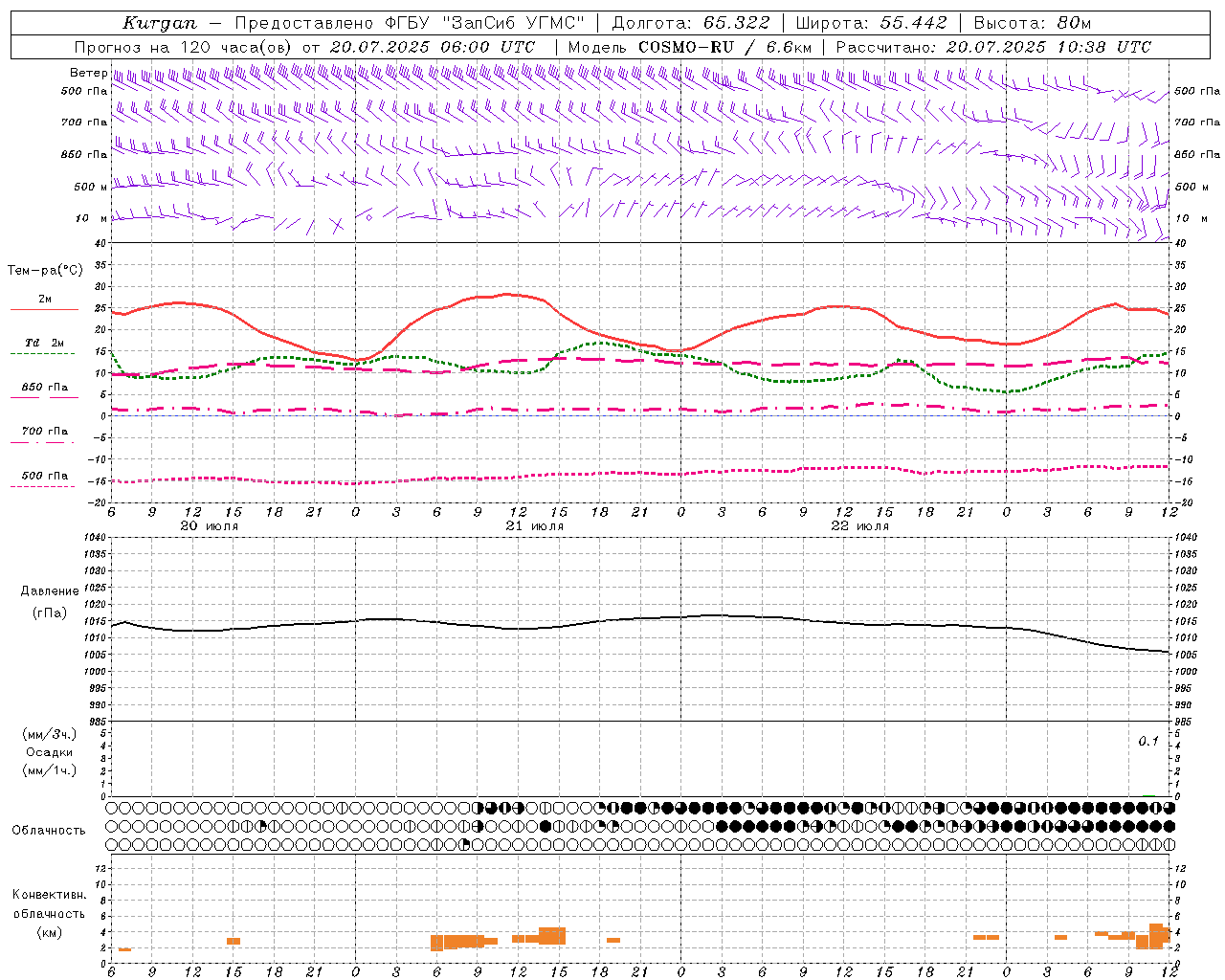
Task: Click '985' on right pressure axis
Action: [1185, 722]
